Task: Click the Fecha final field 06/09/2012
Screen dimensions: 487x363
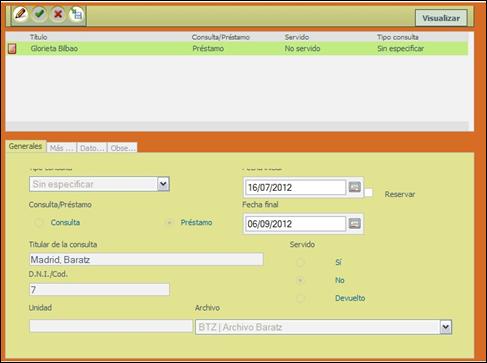Action: pos(295,224)
